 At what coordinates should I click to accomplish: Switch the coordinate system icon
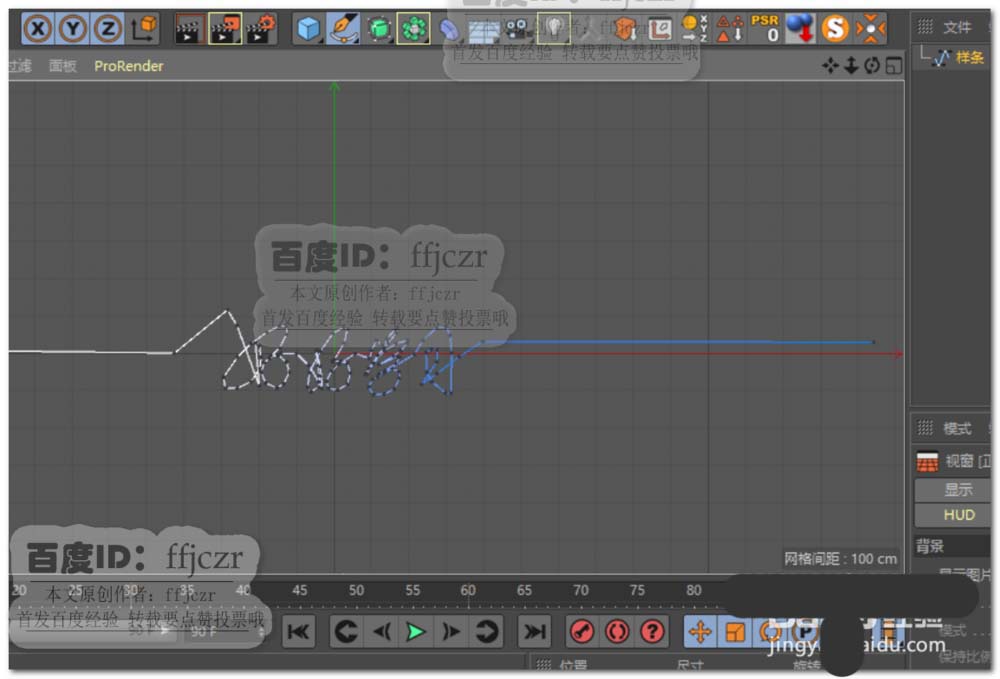click(144, 29)
